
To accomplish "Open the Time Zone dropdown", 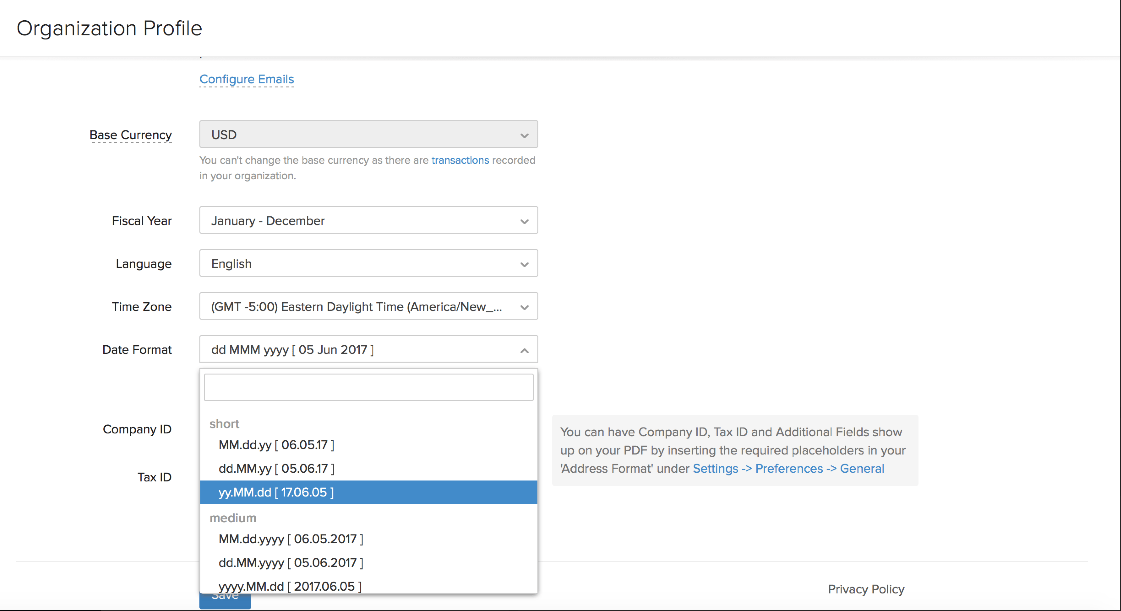I will [x=368, y=307].
